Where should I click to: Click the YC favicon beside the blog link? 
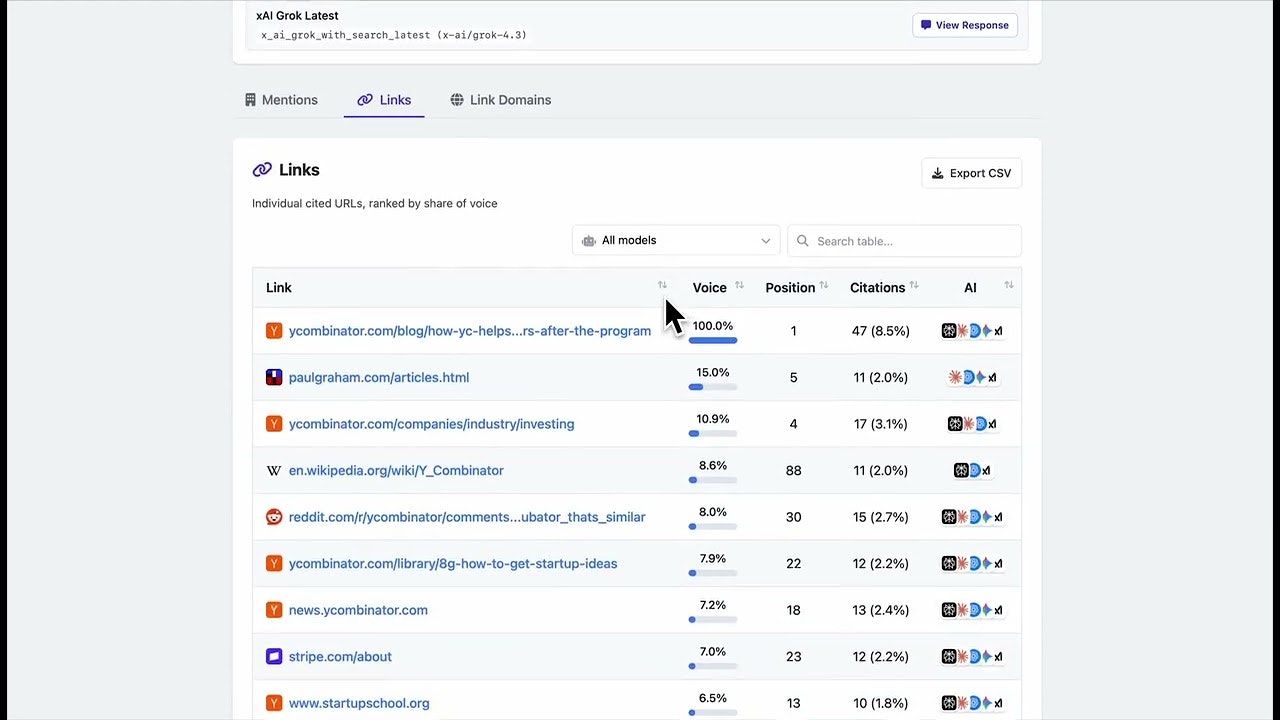pos(274,331)
